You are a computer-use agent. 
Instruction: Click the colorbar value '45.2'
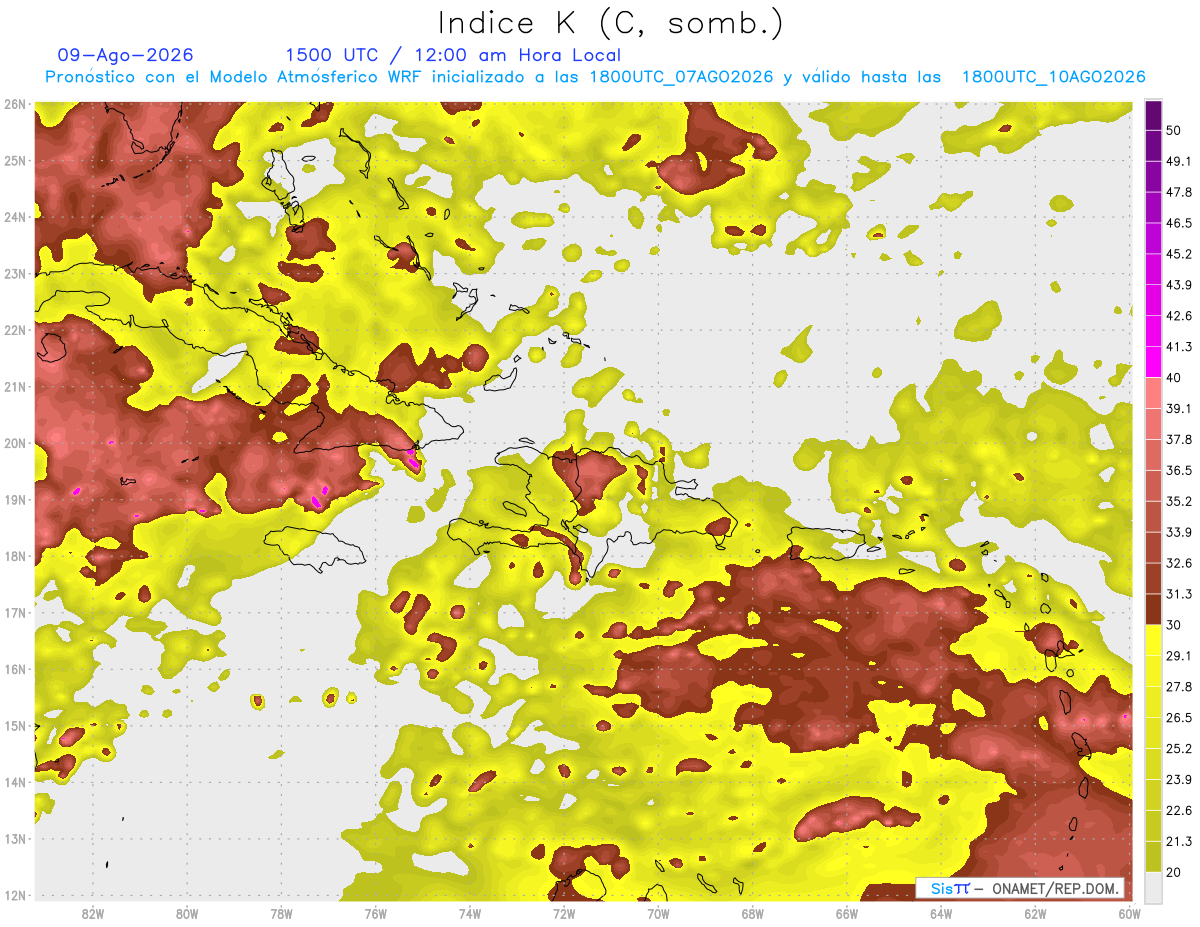click(1179, 254)
